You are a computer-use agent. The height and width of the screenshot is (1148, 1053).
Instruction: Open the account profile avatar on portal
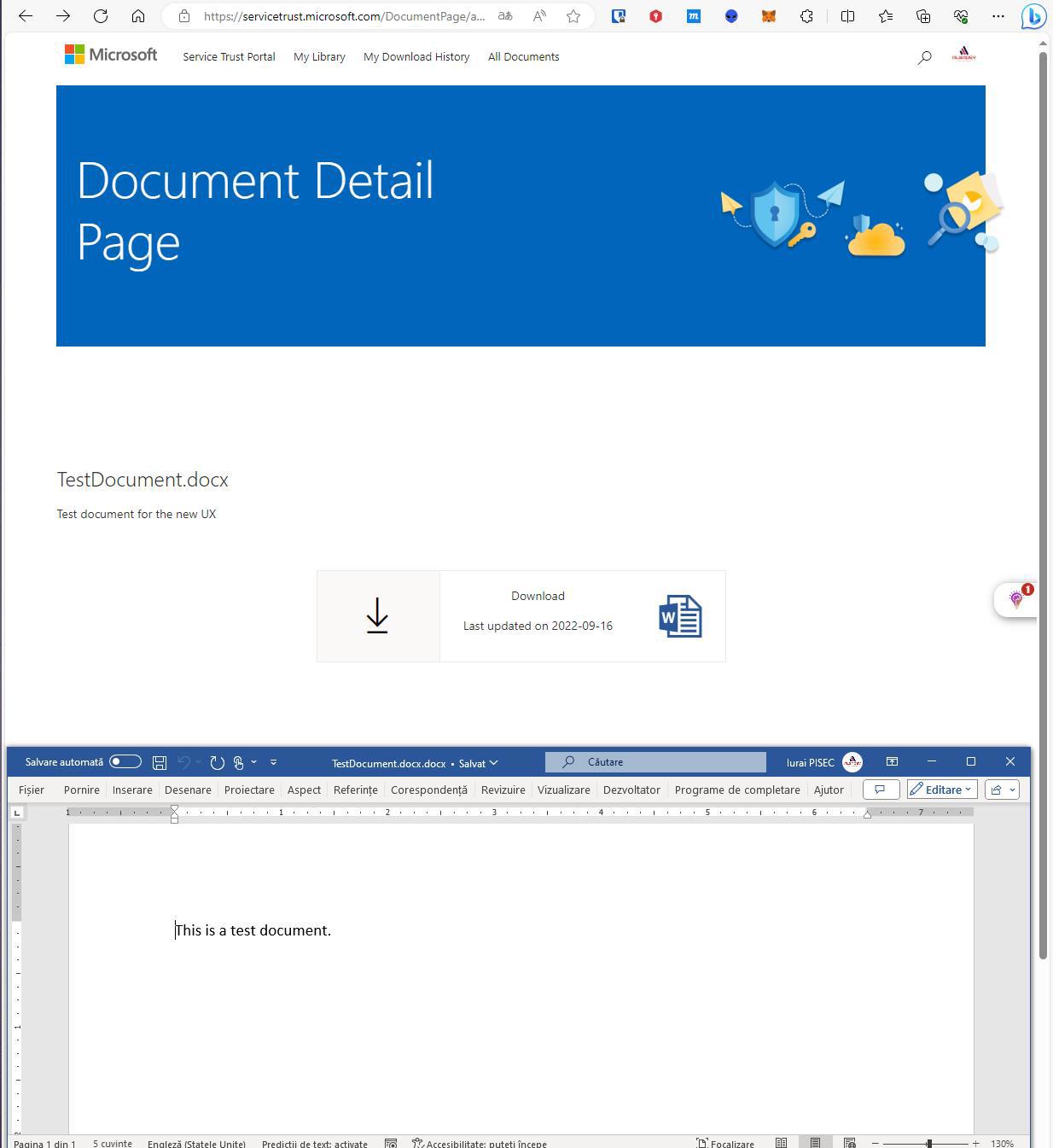click(963, 55)
